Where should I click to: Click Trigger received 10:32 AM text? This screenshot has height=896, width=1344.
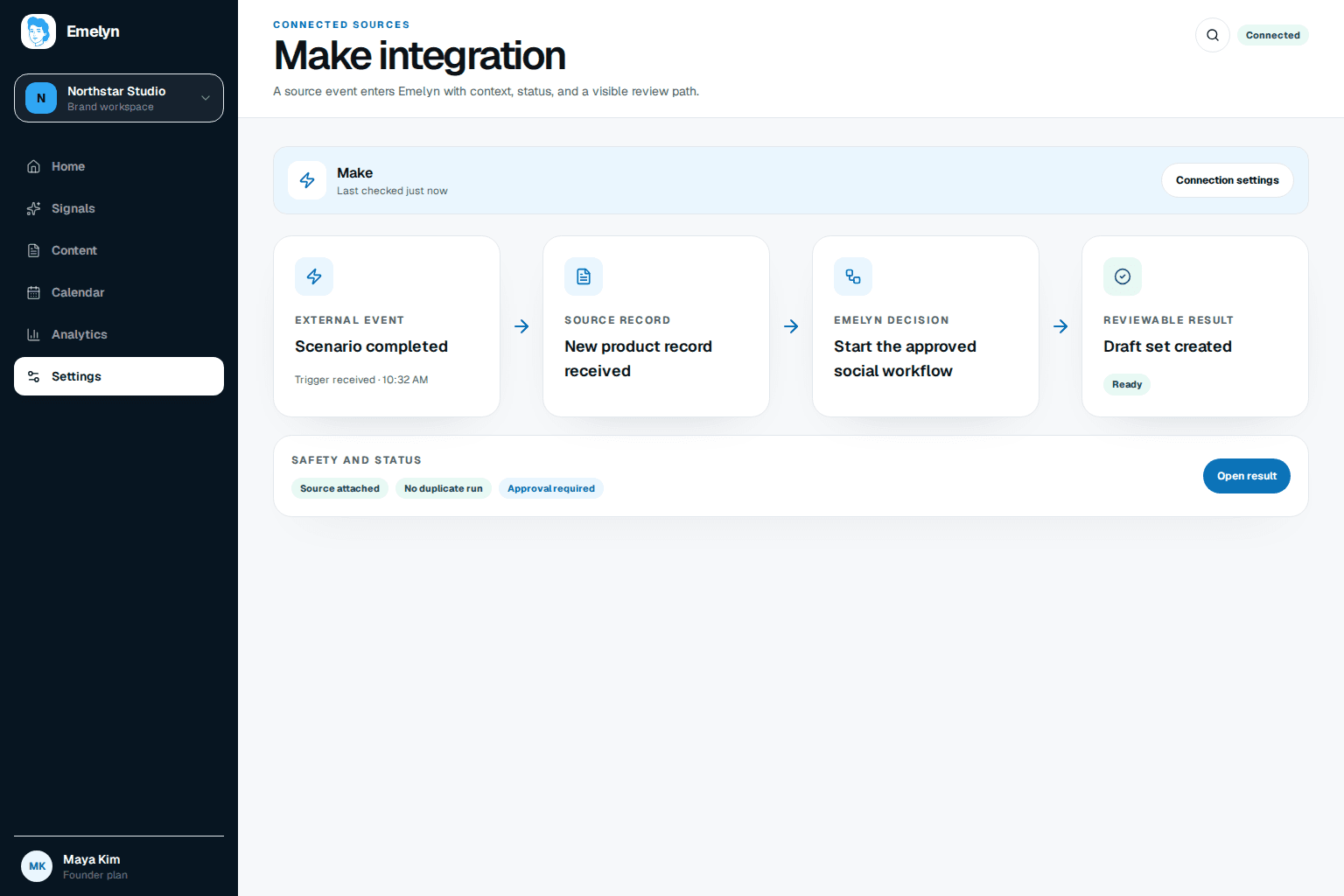pos(361,380)
